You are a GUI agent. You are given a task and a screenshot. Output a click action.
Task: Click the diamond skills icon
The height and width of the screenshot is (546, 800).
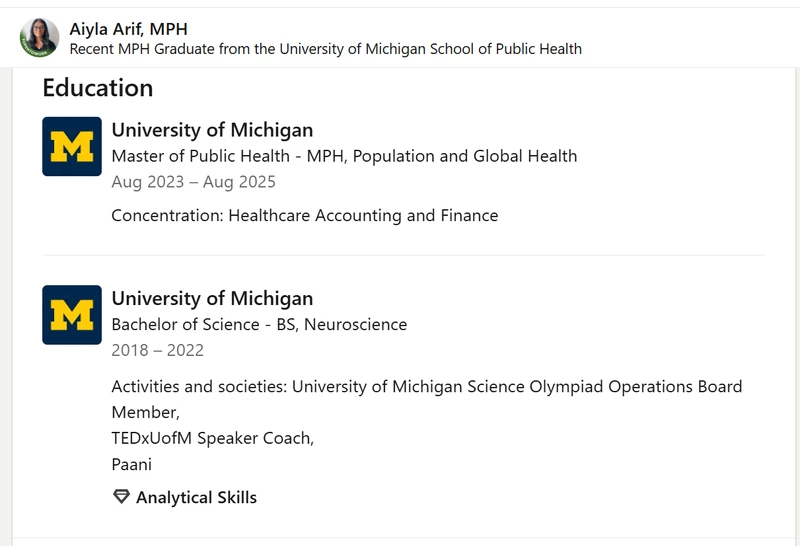(121, 497)
